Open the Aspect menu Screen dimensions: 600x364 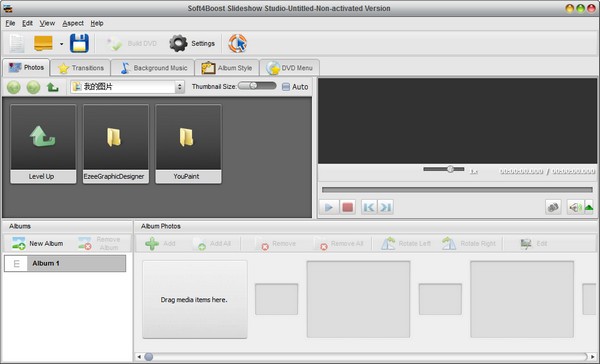point(73,23)
